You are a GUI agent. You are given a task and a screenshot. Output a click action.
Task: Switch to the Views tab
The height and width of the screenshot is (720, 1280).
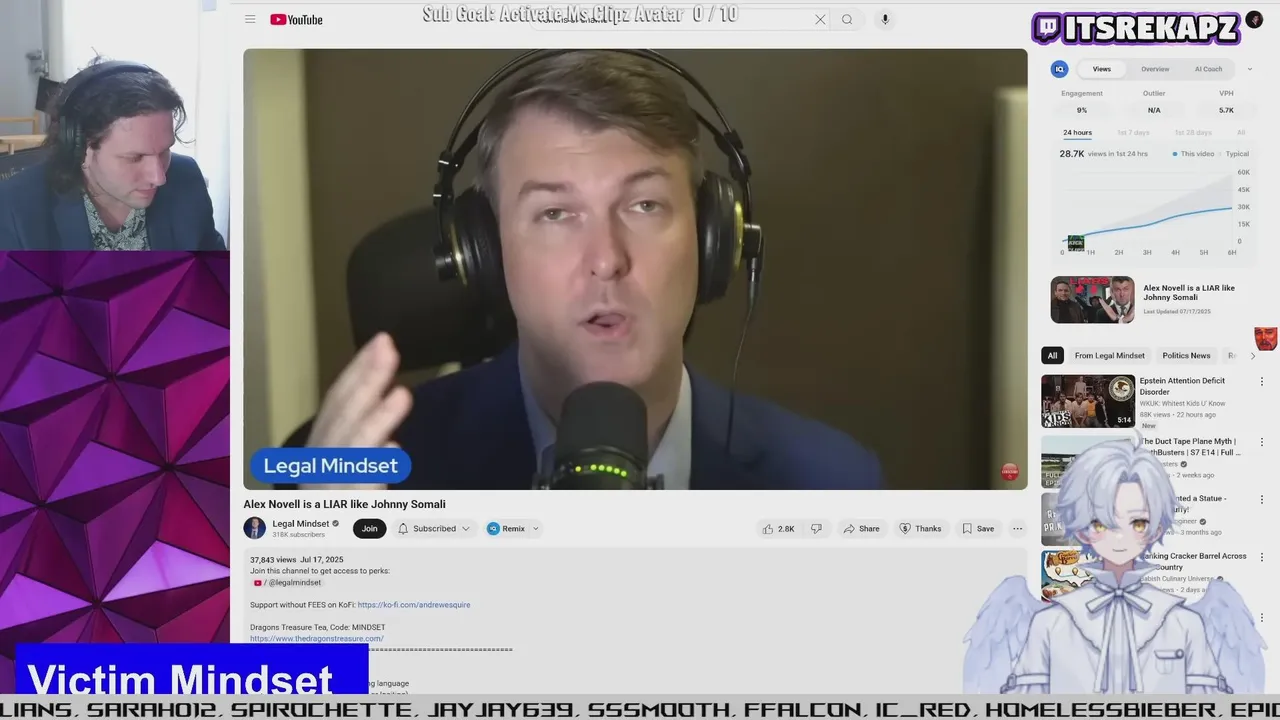click(1101, 69)
